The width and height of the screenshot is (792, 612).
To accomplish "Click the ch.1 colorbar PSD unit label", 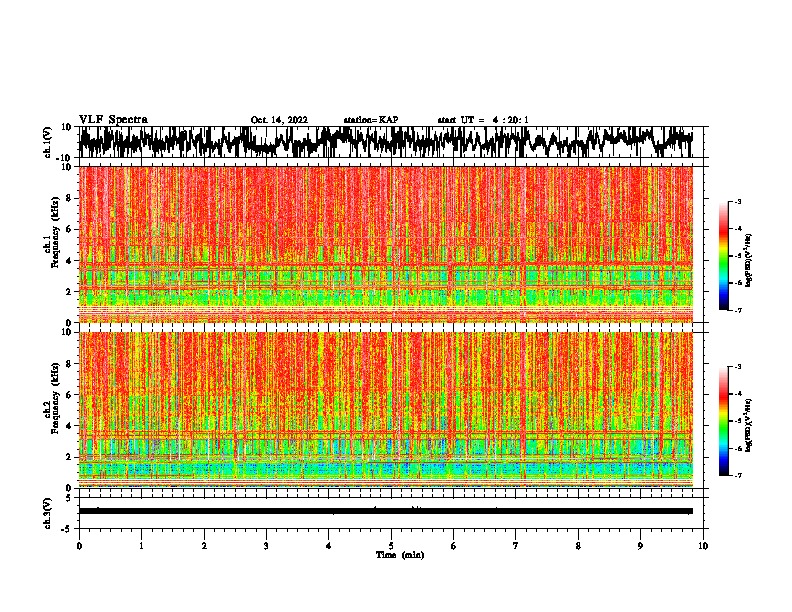I will point(748,261).
